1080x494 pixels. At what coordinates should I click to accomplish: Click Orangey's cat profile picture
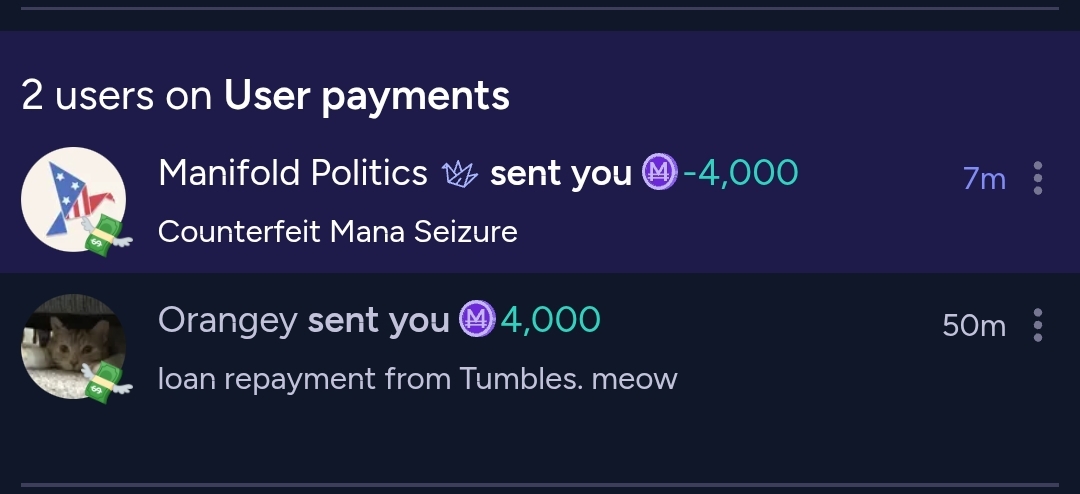pos(74,346)
